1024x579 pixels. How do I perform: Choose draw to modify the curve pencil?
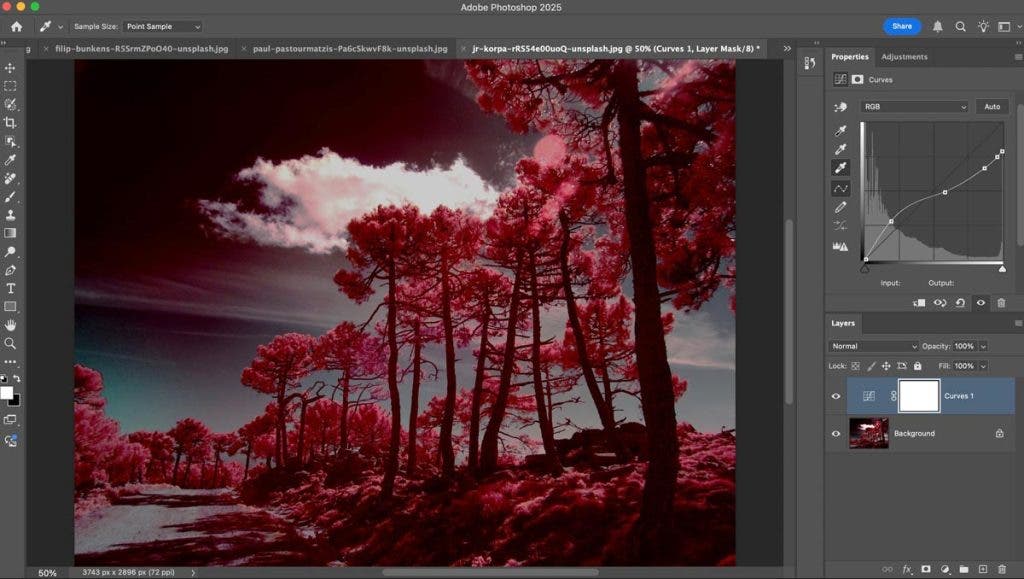(x=840, y=208)
